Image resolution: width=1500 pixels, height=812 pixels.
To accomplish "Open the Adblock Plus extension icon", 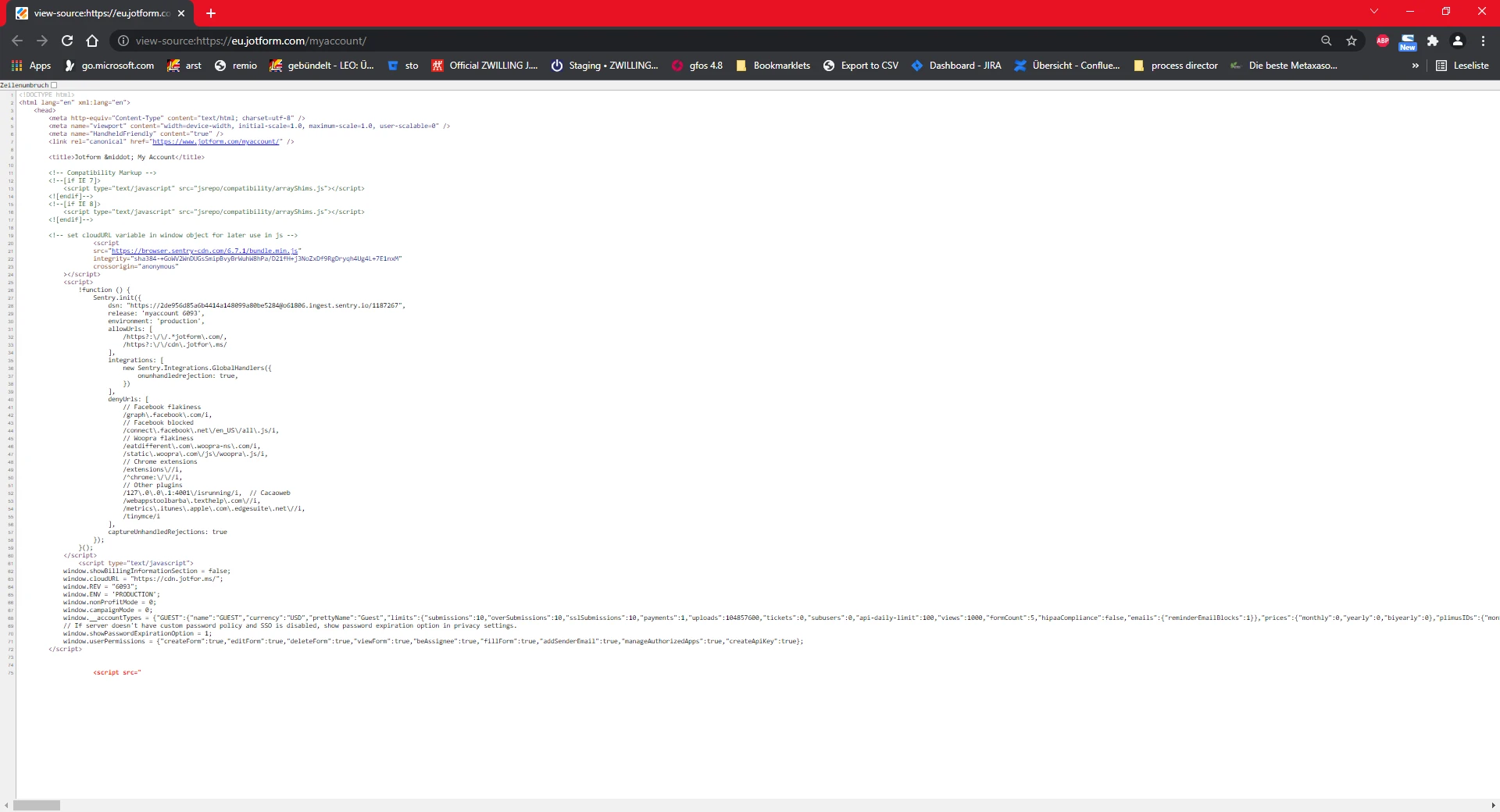I will click(1381, 41).
